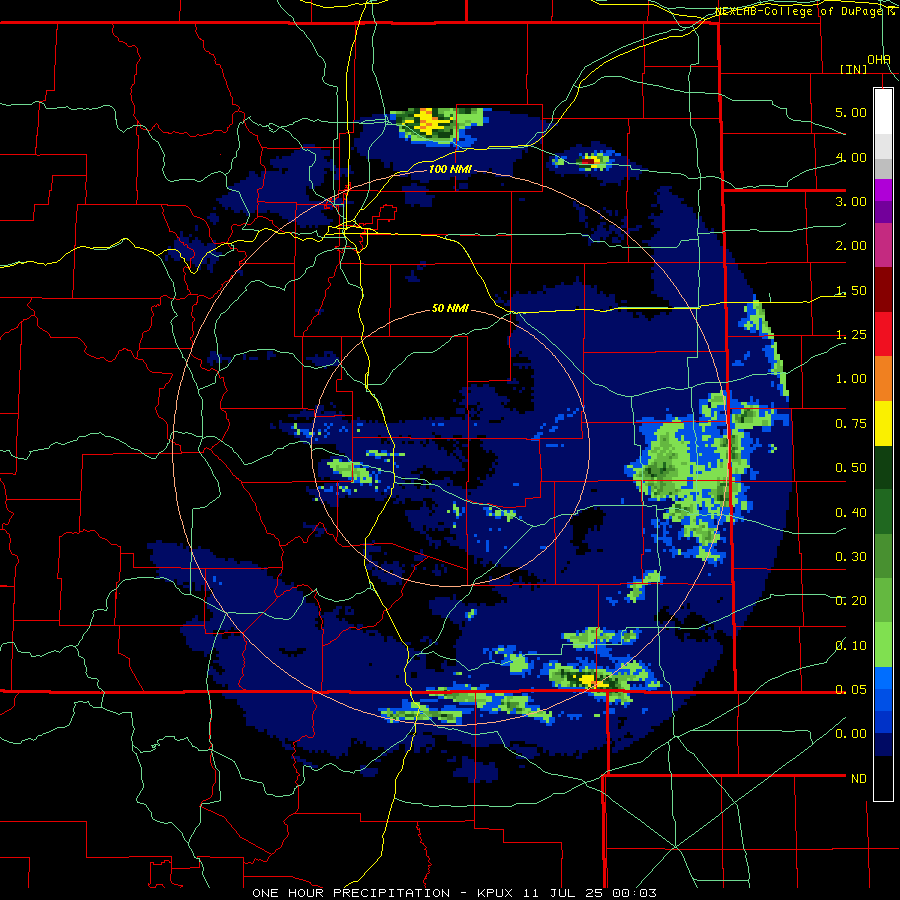The image size is (900, 900).
Task: Click the '0.10' scale label
Action: coord(851,646)
